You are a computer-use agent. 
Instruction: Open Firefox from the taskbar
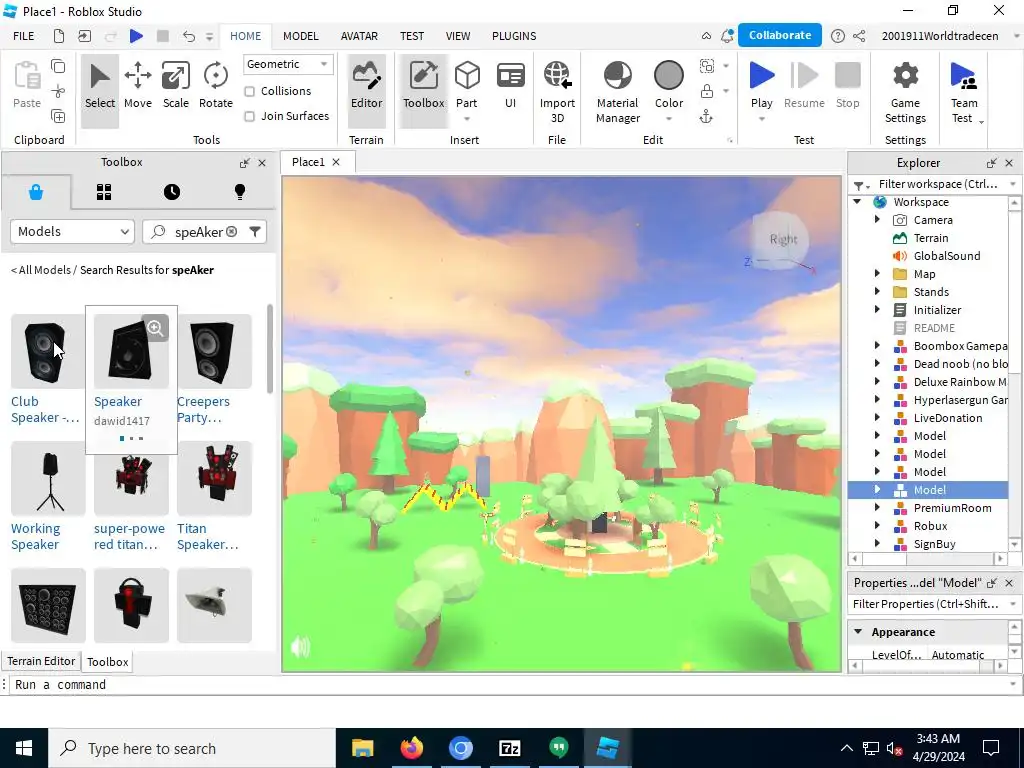[x=411, y=748]
